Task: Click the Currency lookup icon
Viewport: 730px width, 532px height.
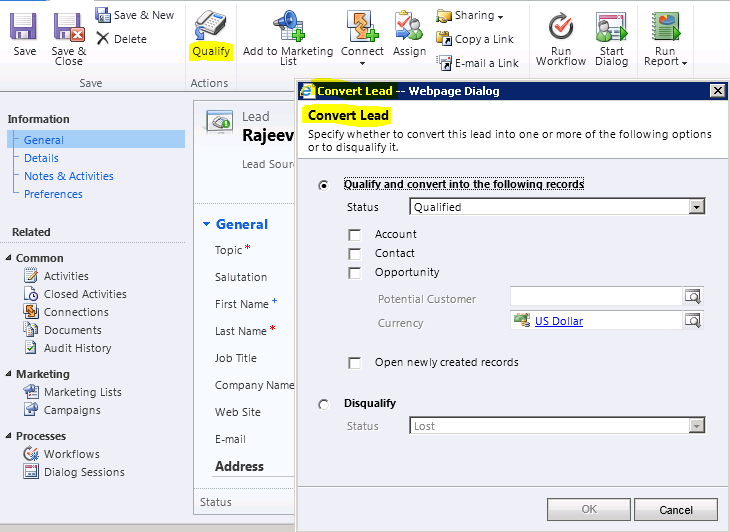Action: pyautogui.click(x=693, y=321)
